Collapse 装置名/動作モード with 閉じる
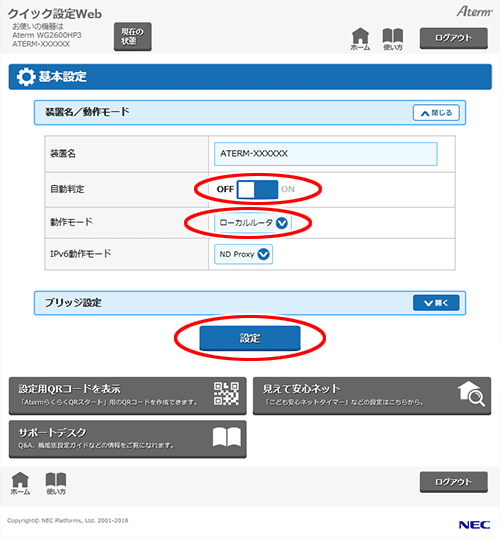 point(436,113)
